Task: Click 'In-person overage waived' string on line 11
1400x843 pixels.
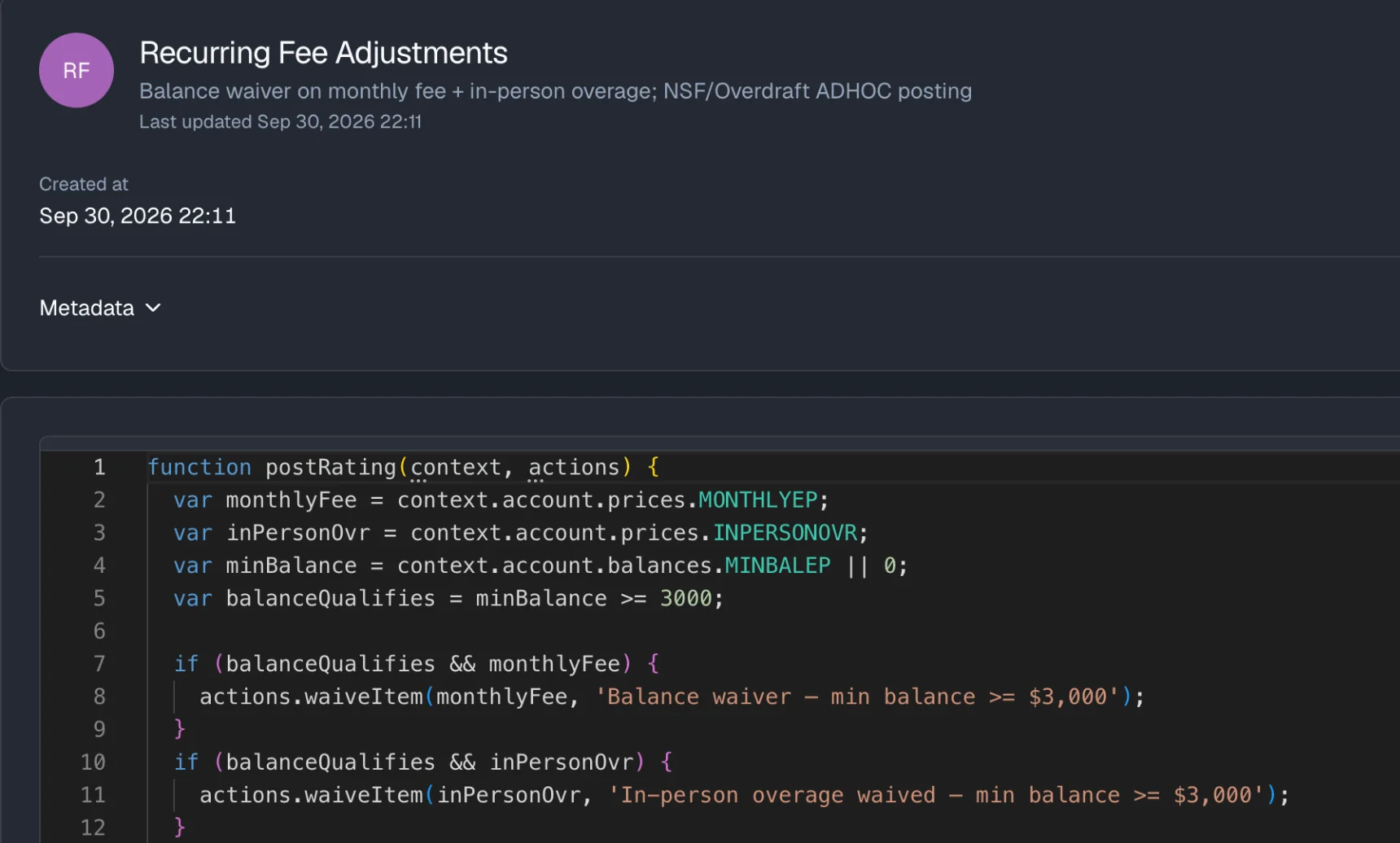Action: (x=935, y=795)
